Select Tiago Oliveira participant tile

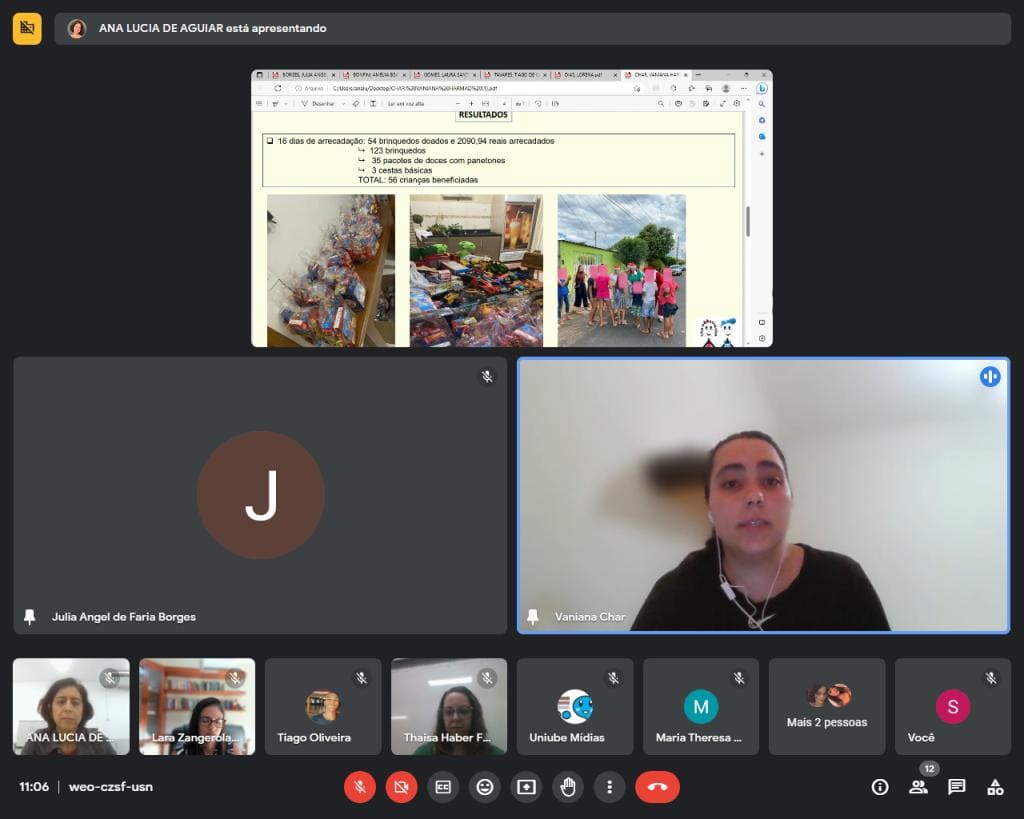tap(323, 707)
